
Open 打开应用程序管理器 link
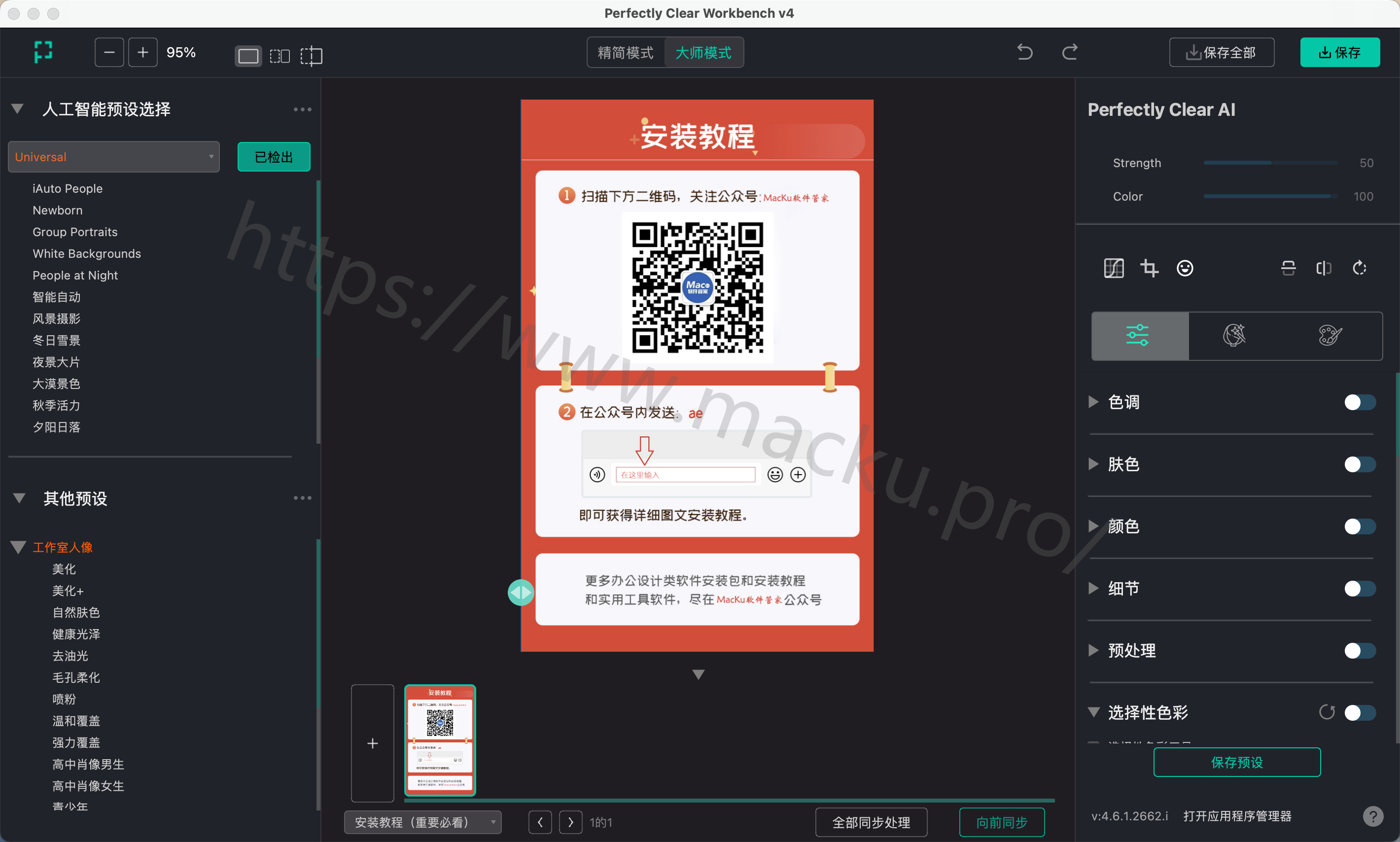[x=1237, y=816]
